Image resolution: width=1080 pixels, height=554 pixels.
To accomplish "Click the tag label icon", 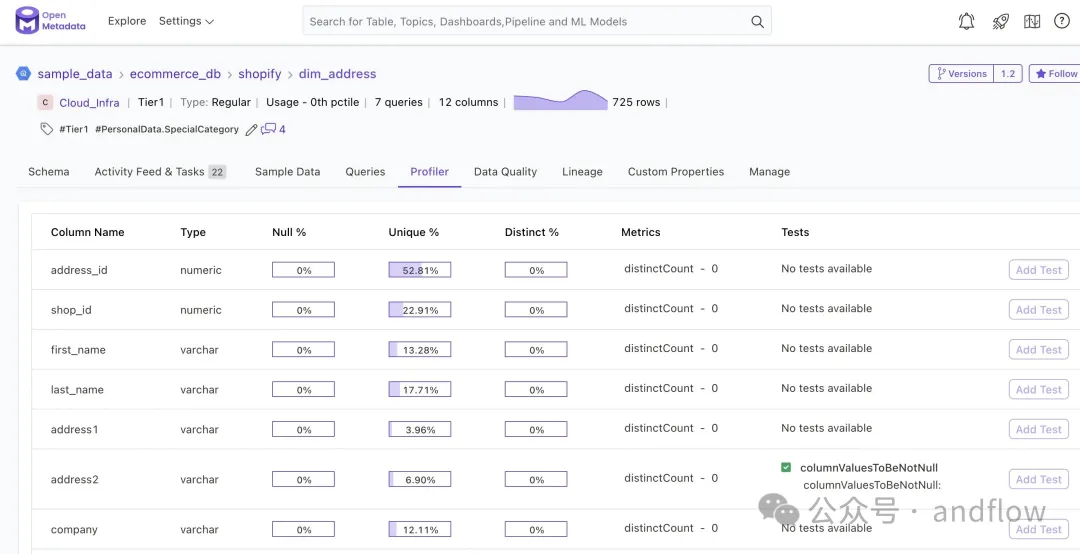I will [x=46, y=129].
